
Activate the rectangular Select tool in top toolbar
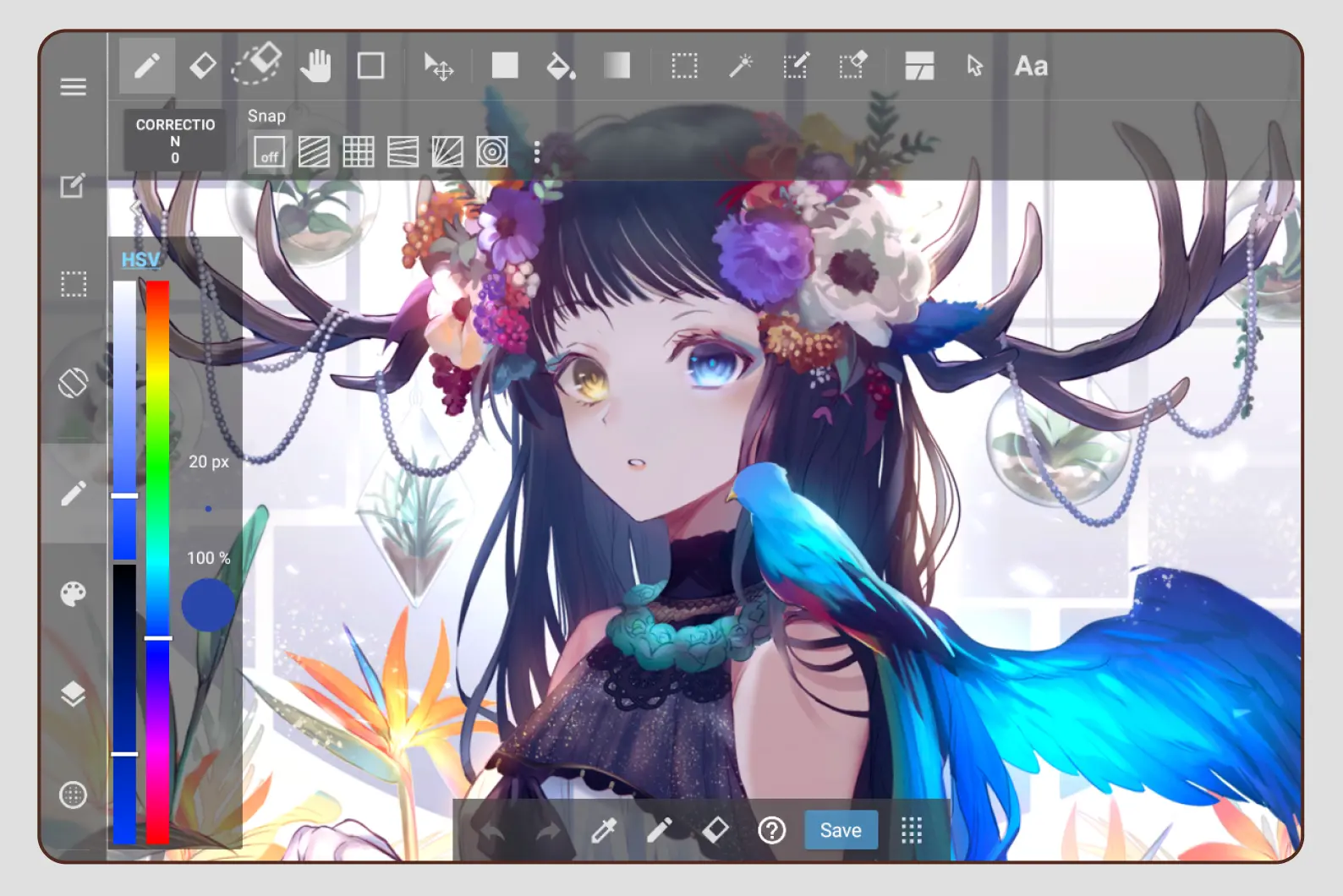[684, 66]
